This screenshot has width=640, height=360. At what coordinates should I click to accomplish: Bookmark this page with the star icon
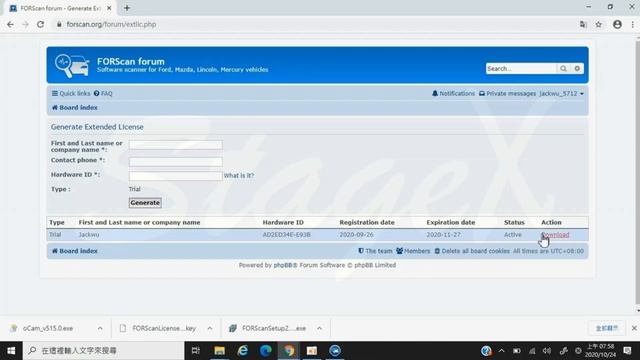pyautogui.click(x=598, y=24)
